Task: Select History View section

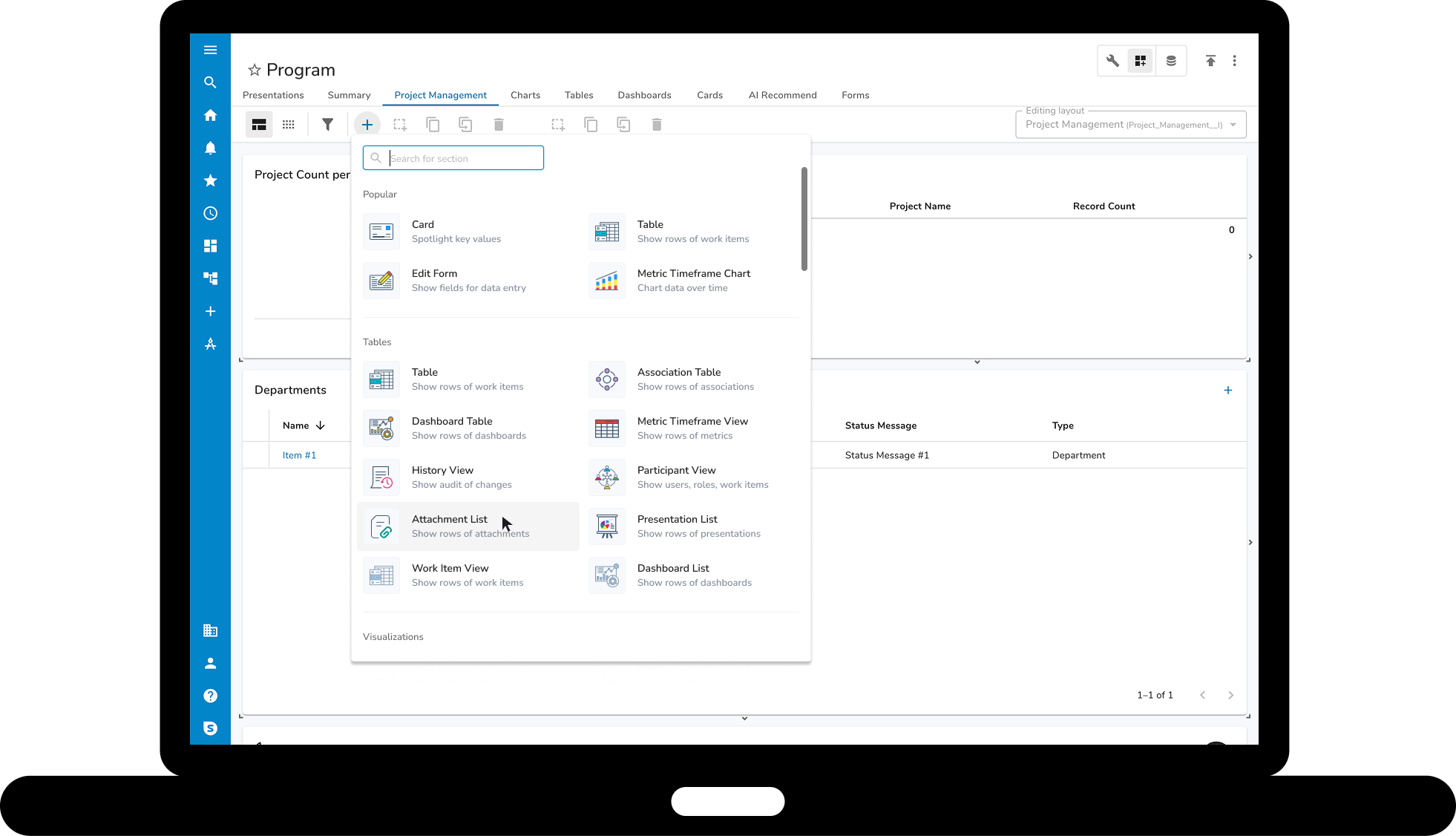Action: (470, 477)
